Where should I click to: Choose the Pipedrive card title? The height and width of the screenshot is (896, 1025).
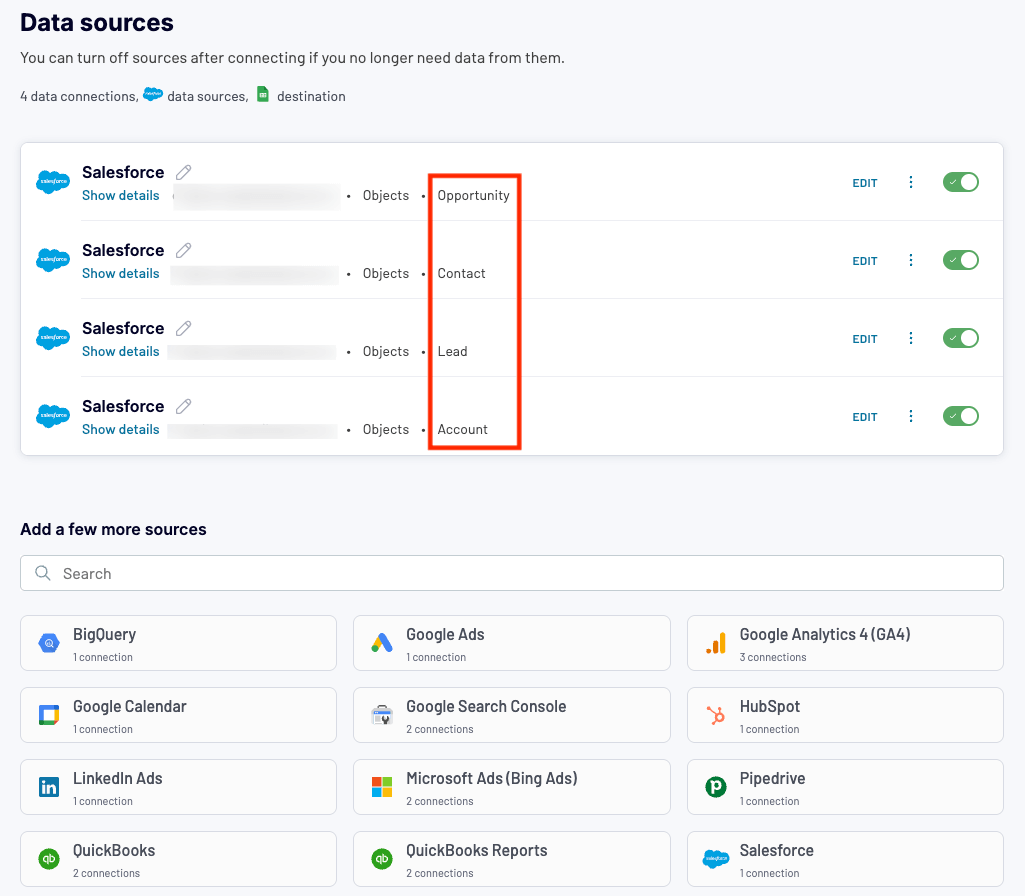click(x=772, y=778)
